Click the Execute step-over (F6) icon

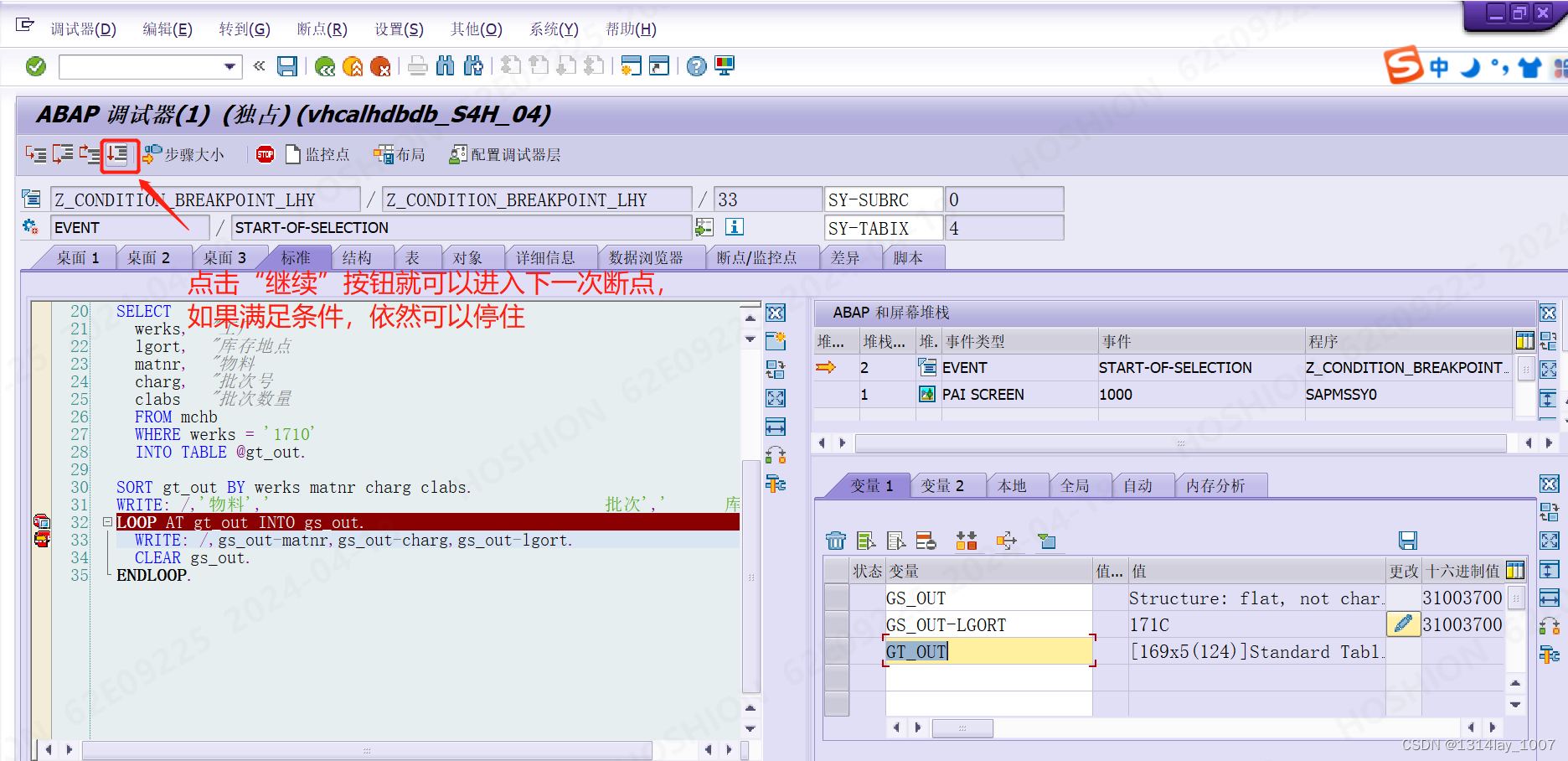[63, 154]
